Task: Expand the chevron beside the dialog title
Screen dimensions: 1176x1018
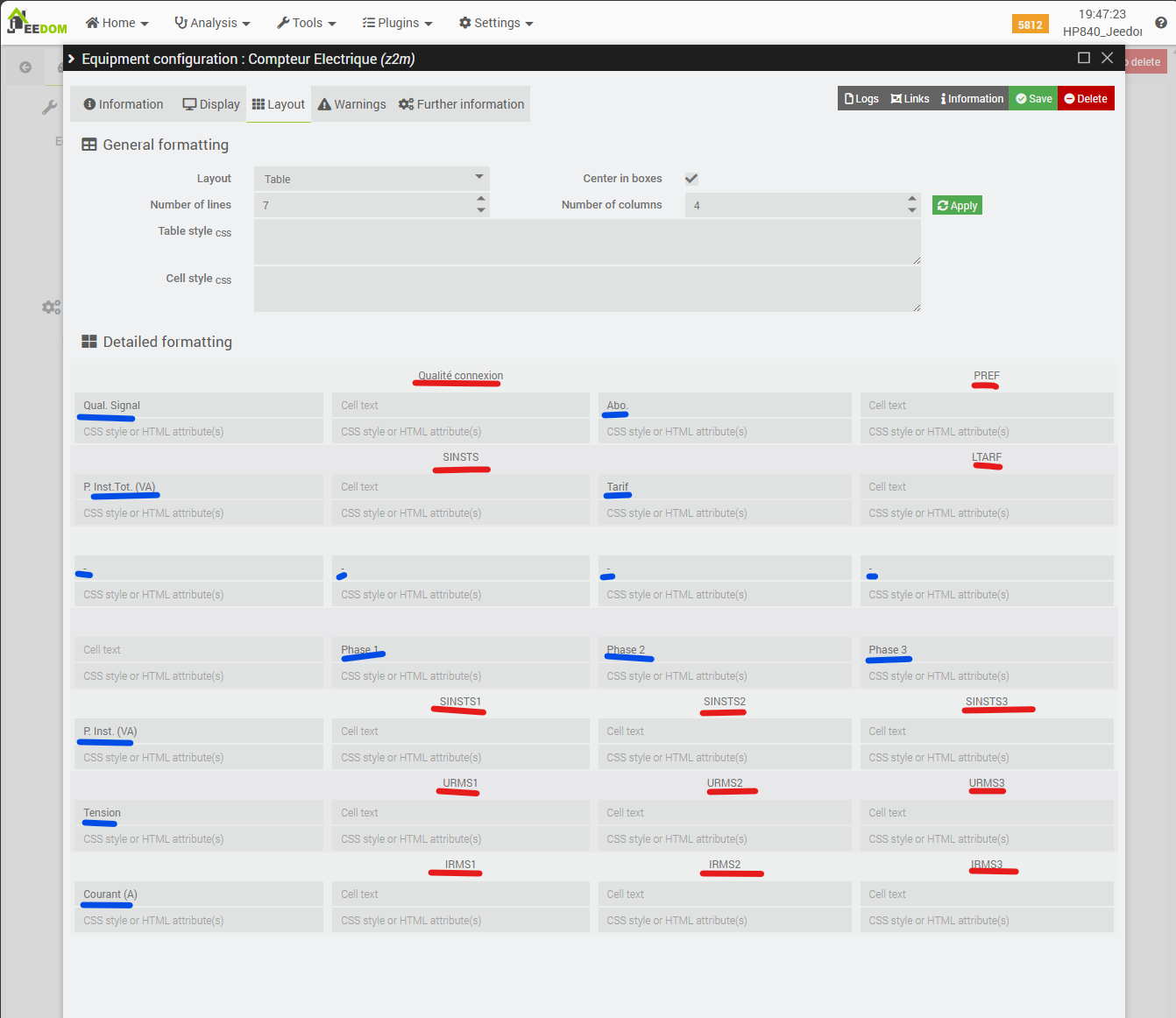Action: 71,59
